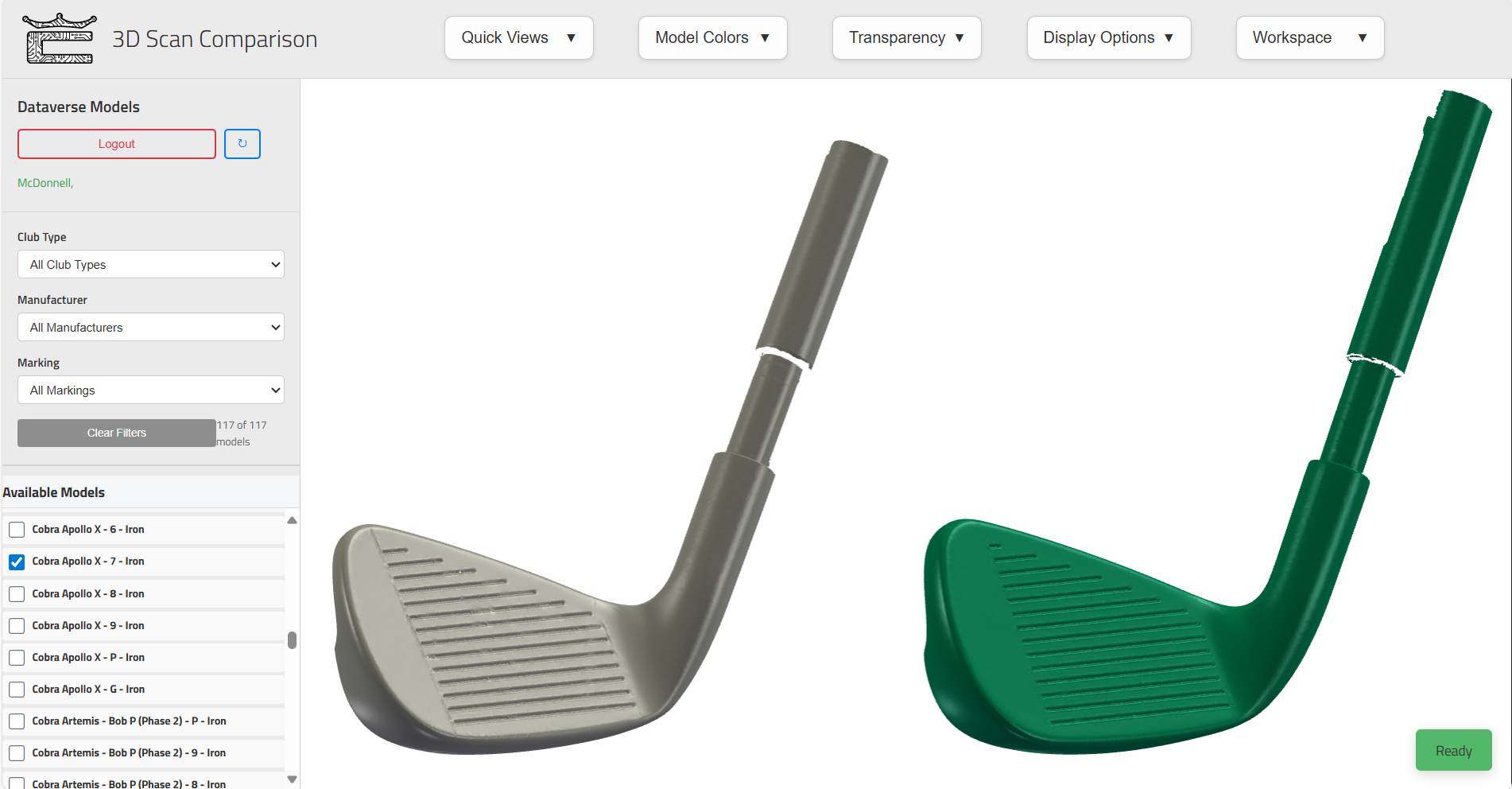This screenshot has height=789, width=1512.
Task: Click the scroll down arrow in models list
Action: click(x=292, y=779)
